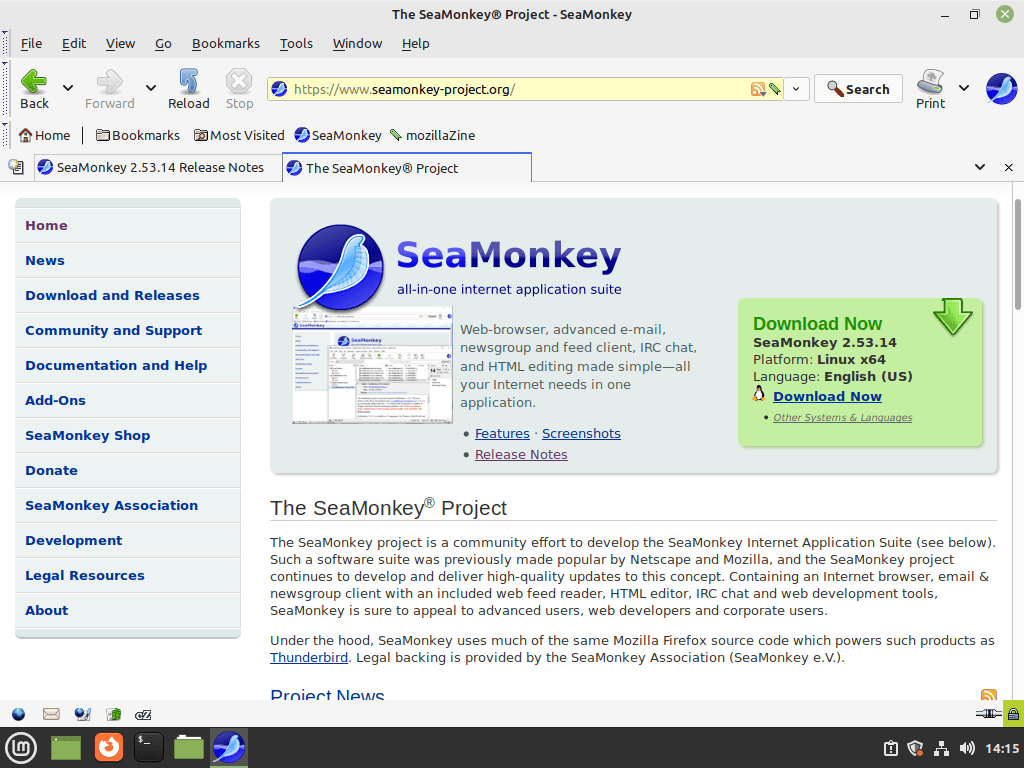Open Composer from the status bar
The width and height of the screenshot is (1024, 768).
(x=82, y=714)
